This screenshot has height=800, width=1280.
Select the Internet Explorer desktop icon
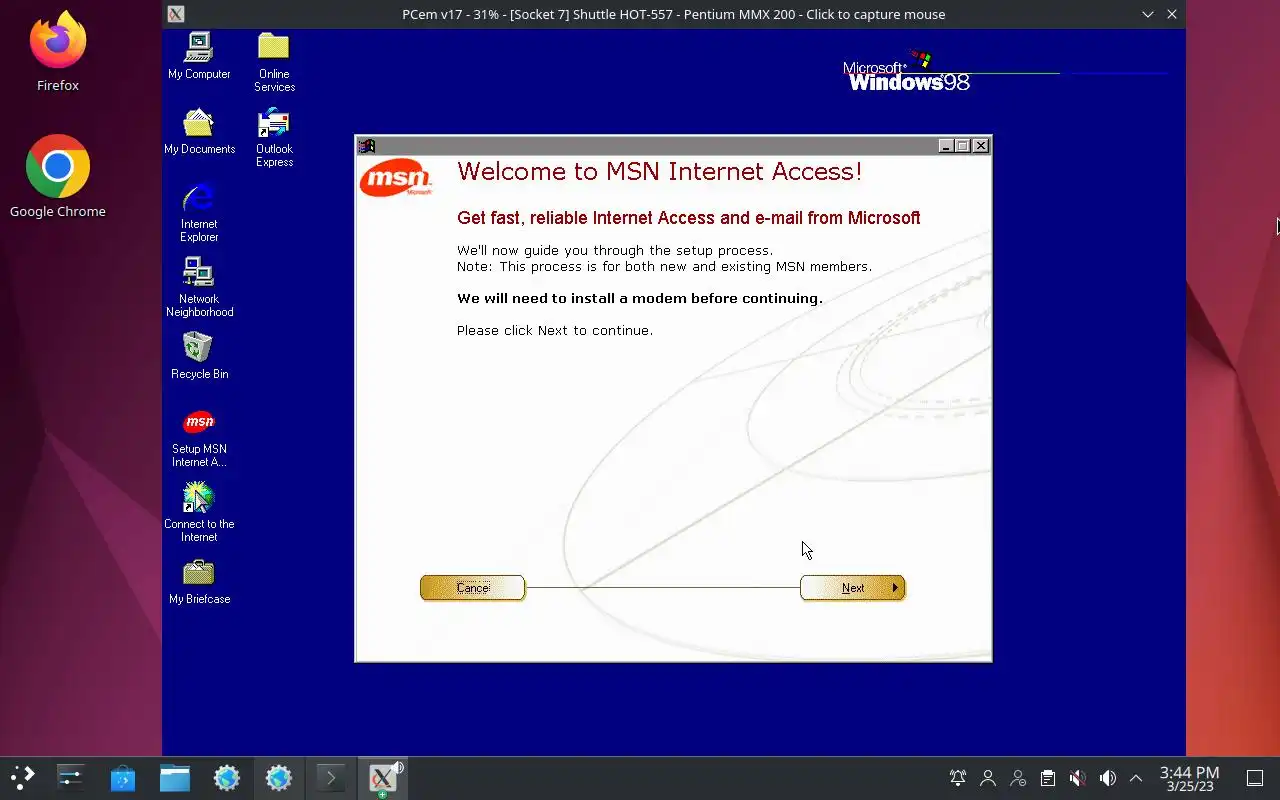click(199, 212)
